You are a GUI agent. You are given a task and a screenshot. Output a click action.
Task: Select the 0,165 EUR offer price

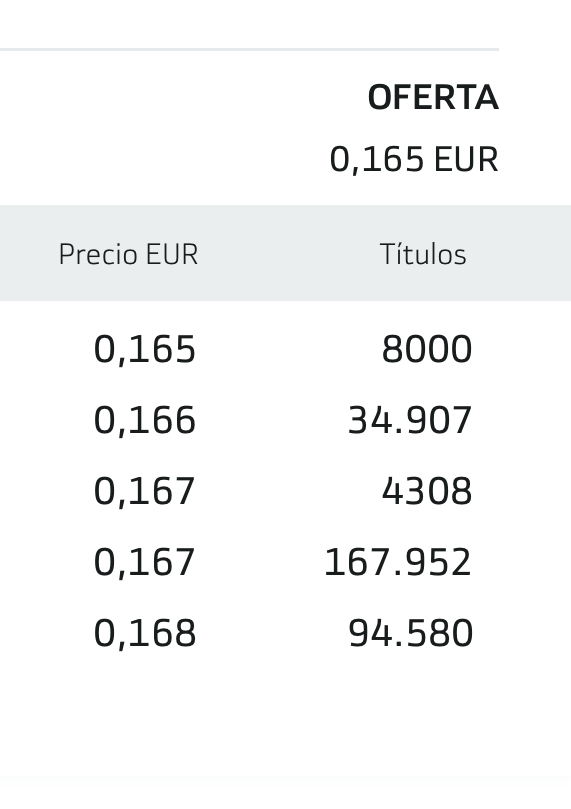(414, 159)
